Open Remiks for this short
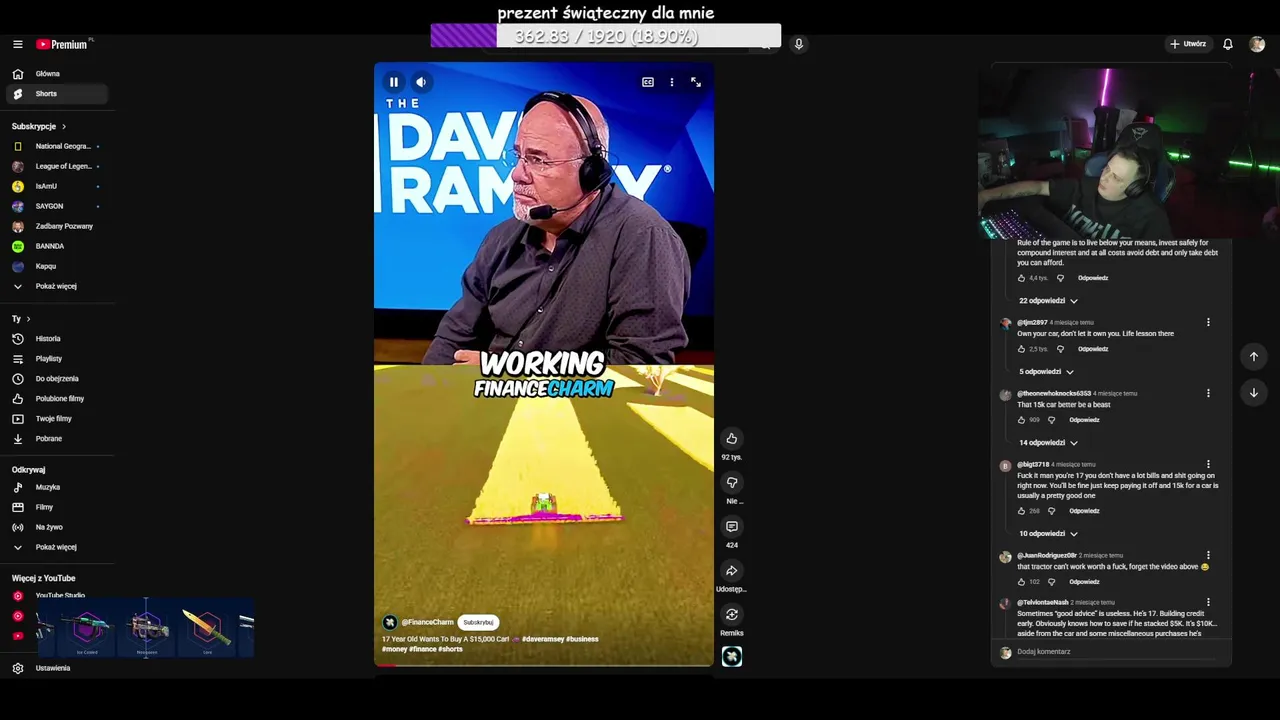 pos(732,614)
